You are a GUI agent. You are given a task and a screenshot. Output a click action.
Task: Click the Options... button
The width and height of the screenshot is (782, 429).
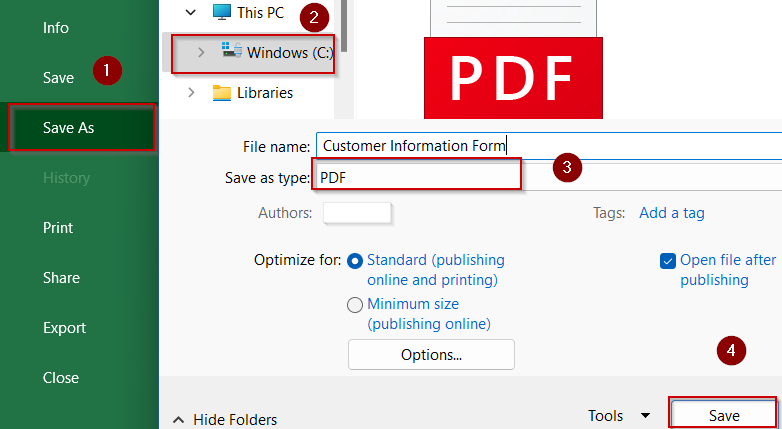click(x=431, y=355)
